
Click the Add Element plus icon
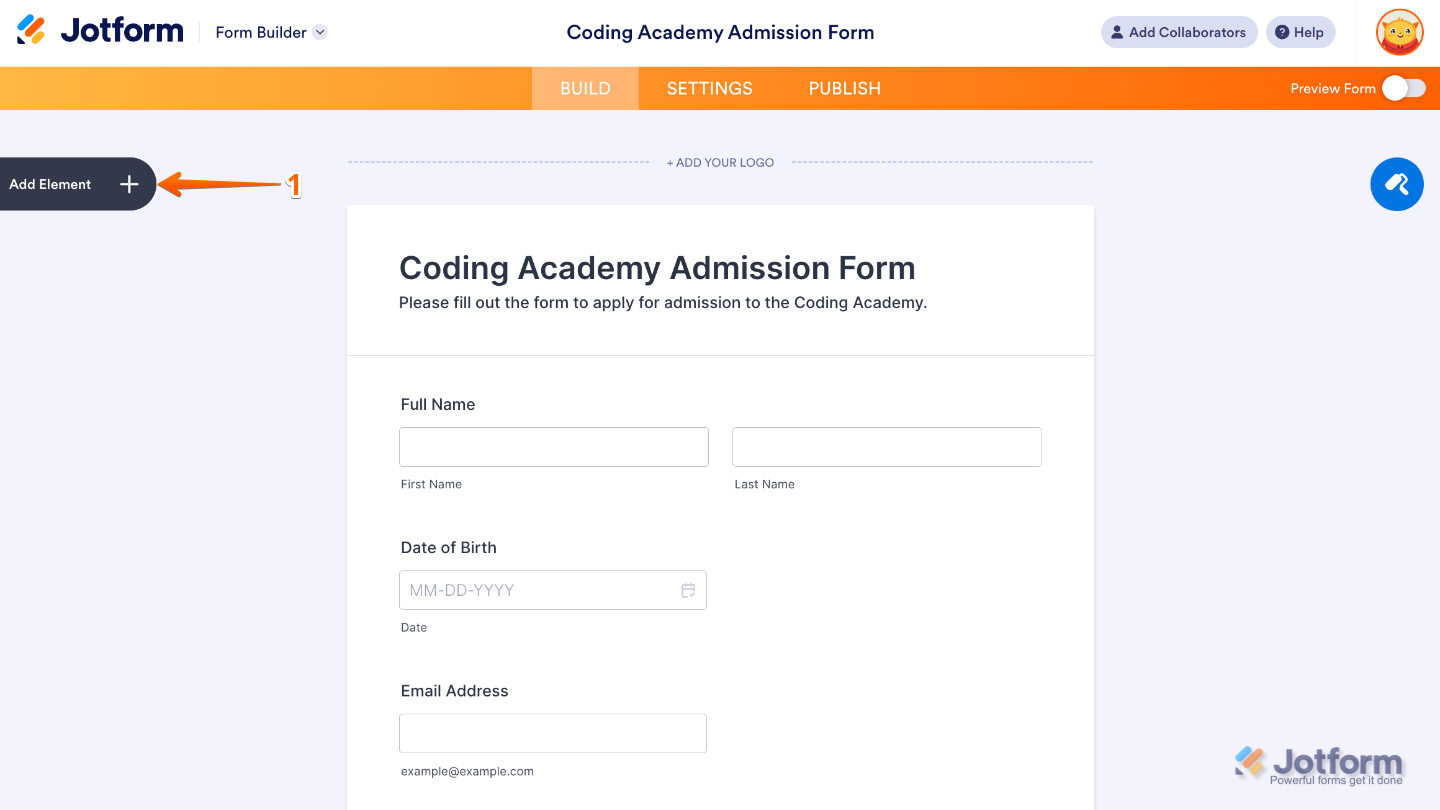click(x=128, y=184)
